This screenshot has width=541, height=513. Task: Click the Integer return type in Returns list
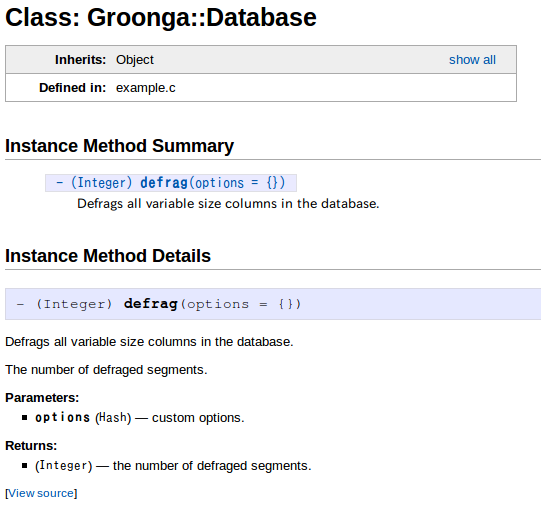click(x=63, y=465)
